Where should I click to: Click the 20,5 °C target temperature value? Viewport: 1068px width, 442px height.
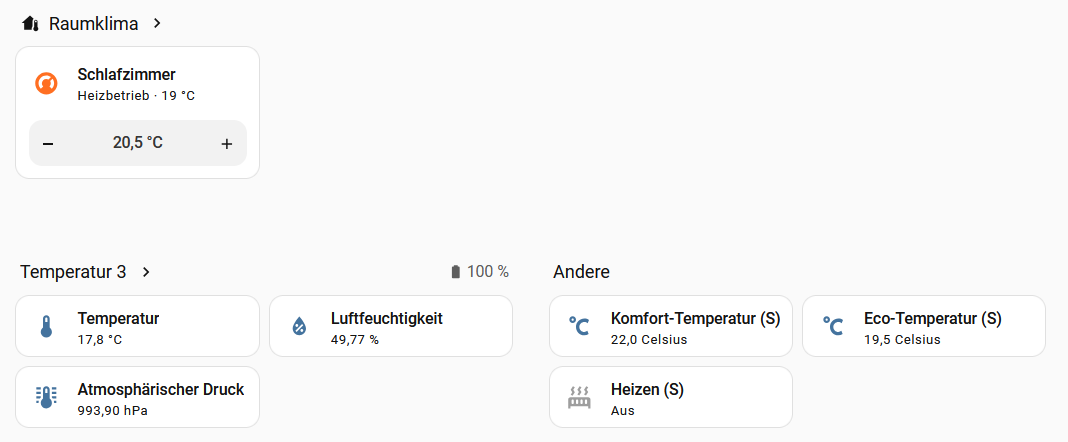pyautogui.click(x=137, y=143)
